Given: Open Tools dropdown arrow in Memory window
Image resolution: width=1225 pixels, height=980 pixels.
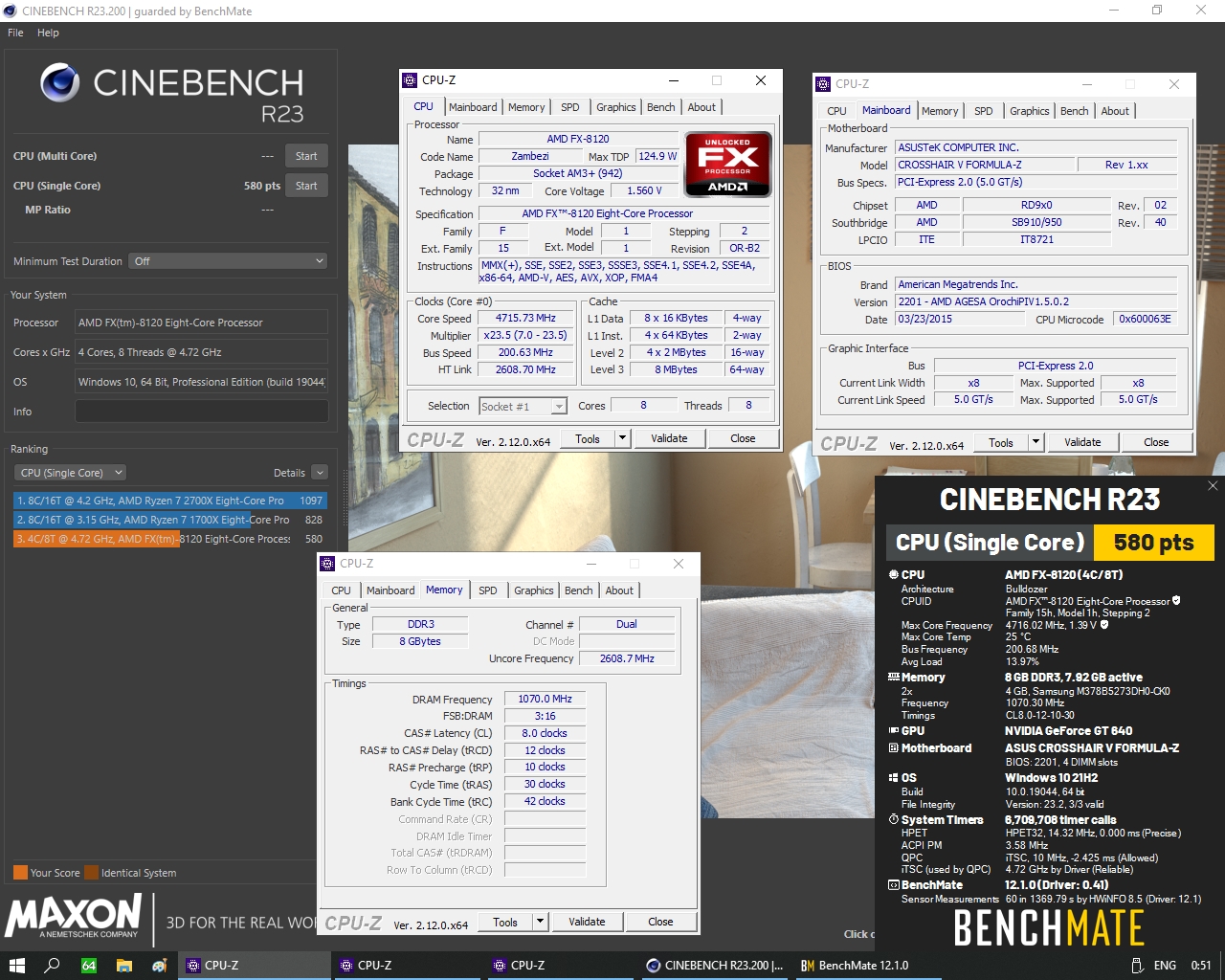Looking at the screenshot, I should 540,922.
